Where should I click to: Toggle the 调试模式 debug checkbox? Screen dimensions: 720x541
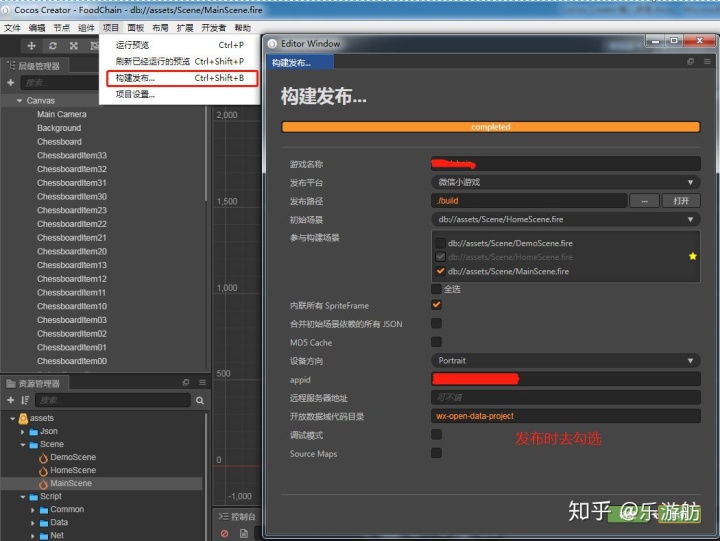(436, 434)
